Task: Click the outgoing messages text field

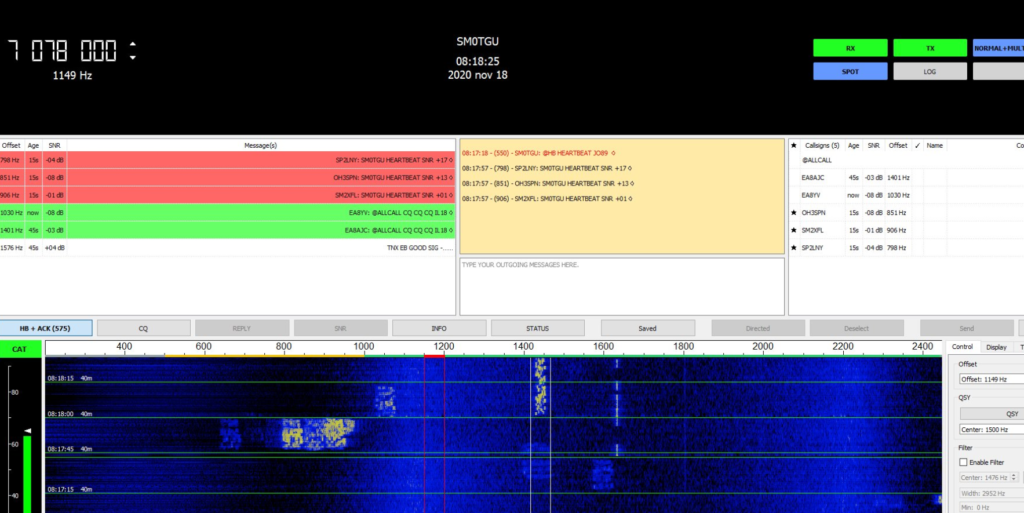Action: point(622,287)
